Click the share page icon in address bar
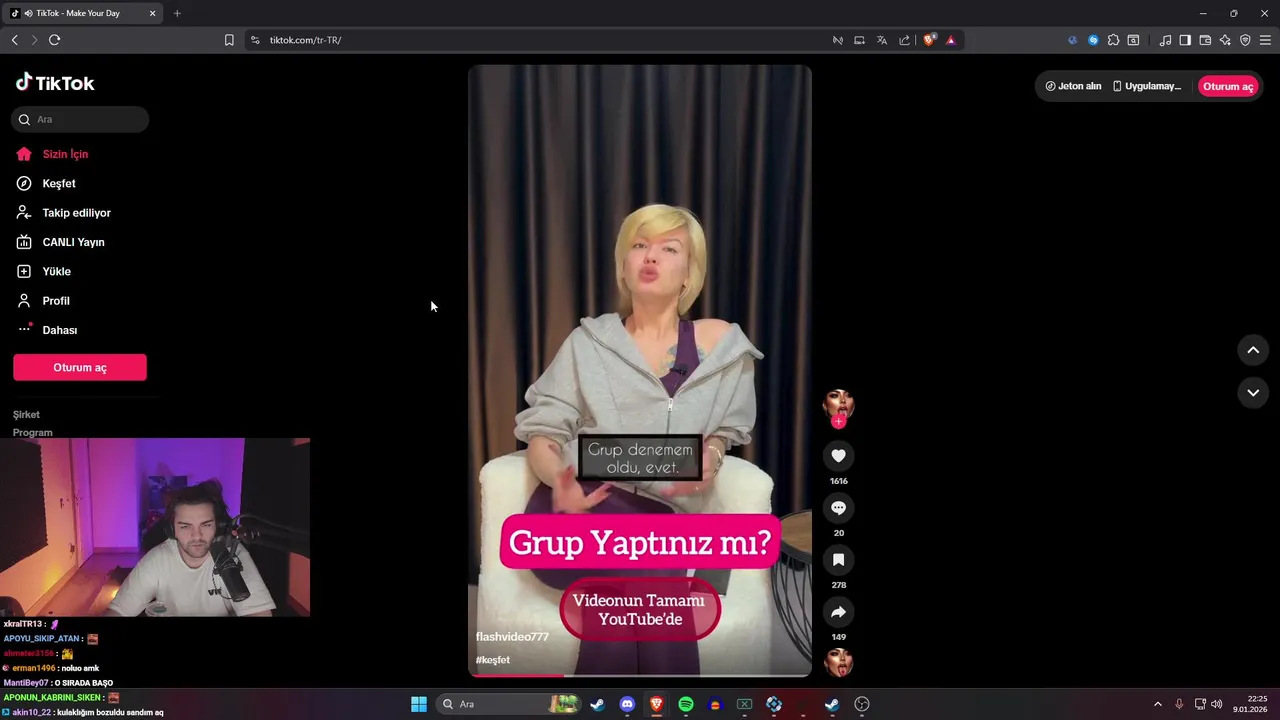Viewport: 1280px width, 720px height. point(905,40)
